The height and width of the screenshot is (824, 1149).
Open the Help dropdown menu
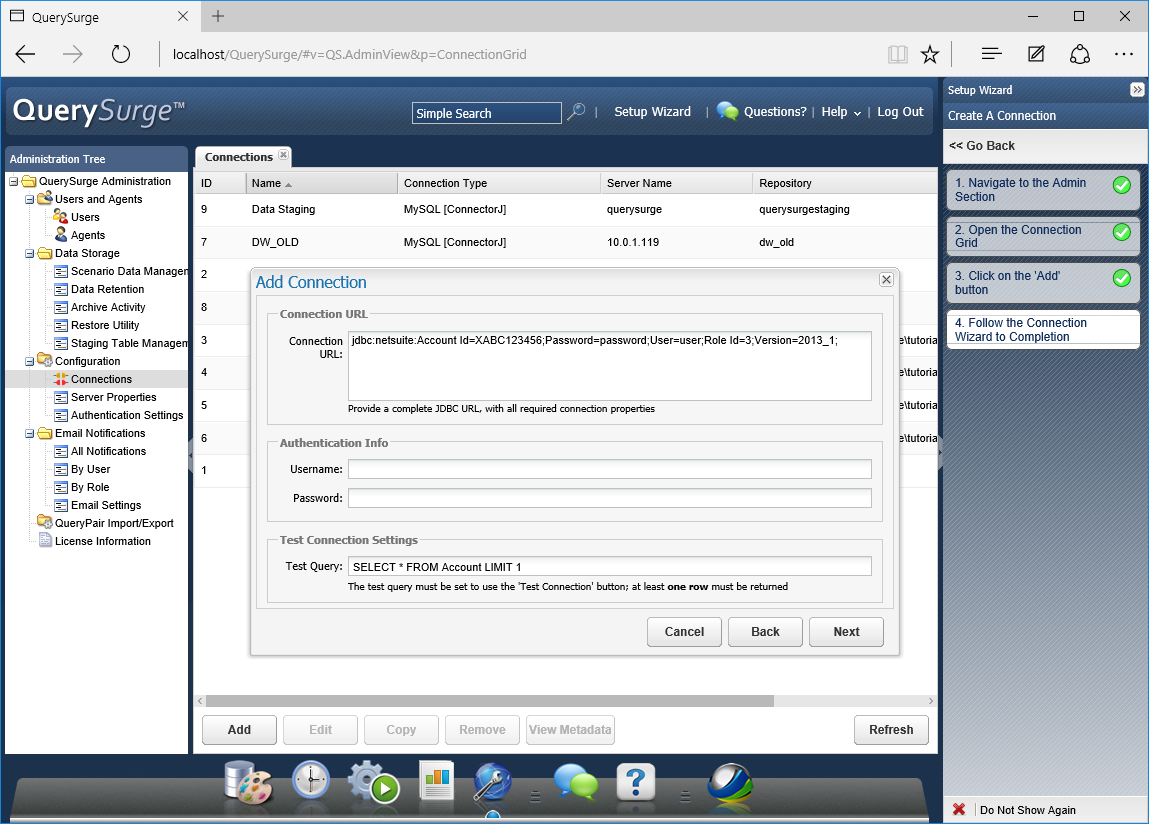click(841, 112)
